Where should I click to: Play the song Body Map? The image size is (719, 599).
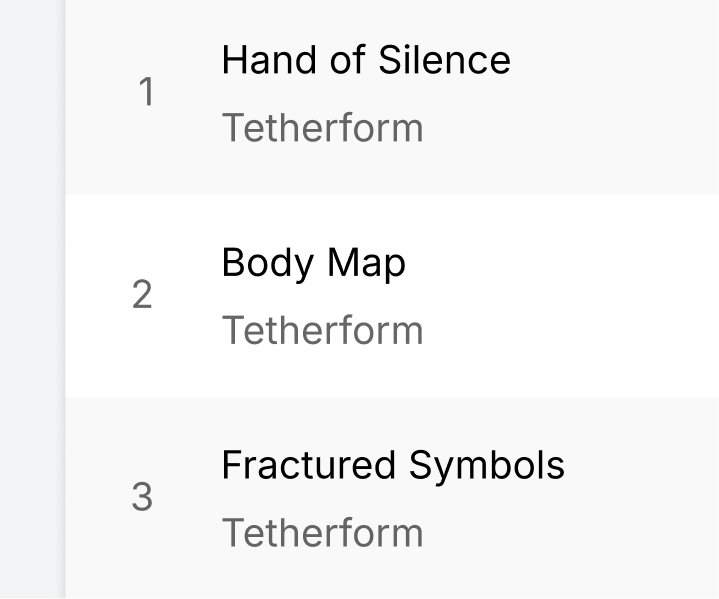(x=313, y=263)
